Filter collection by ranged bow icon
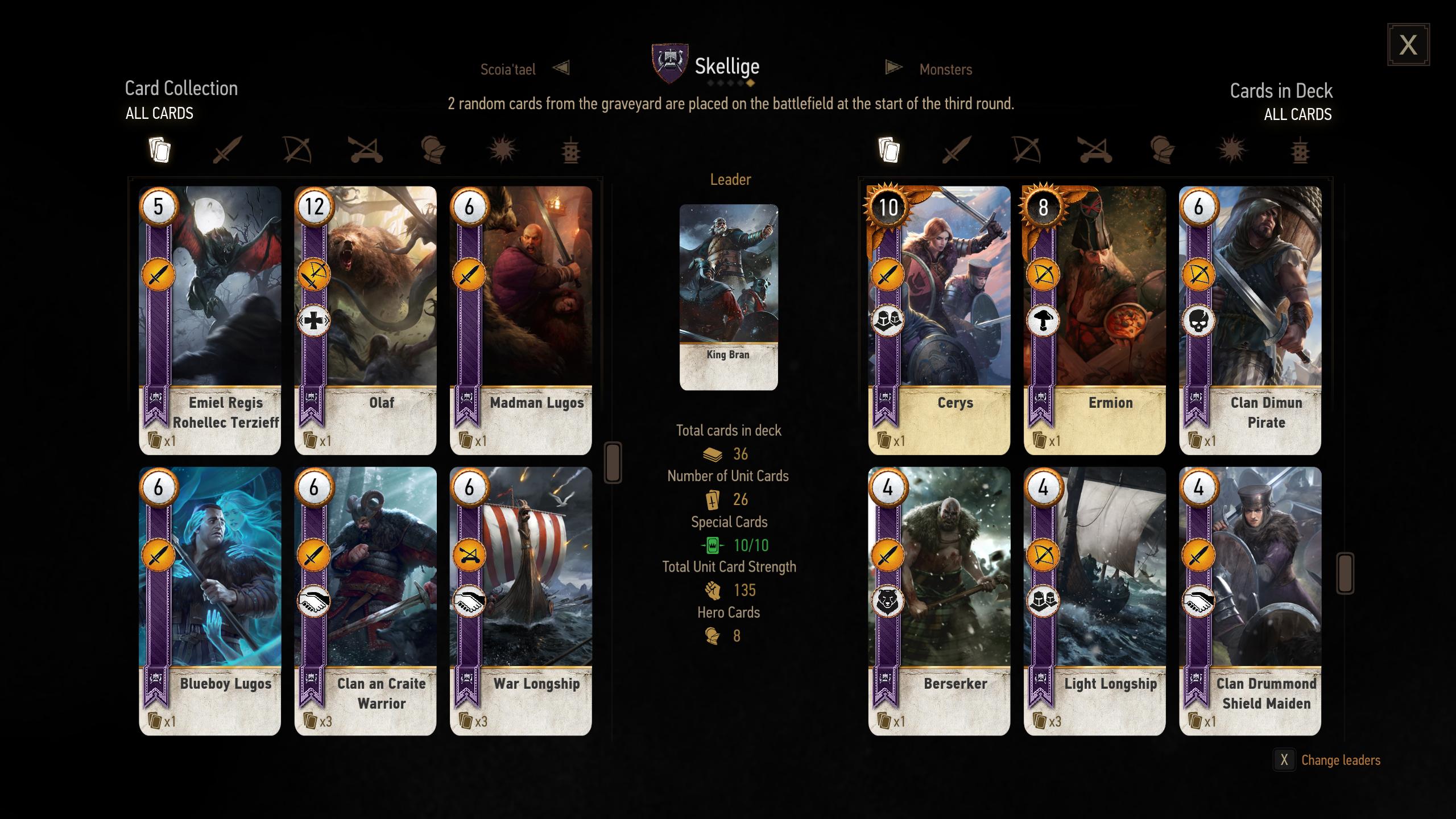Viewport: 1456px width, 819px height. coord(297,150)
